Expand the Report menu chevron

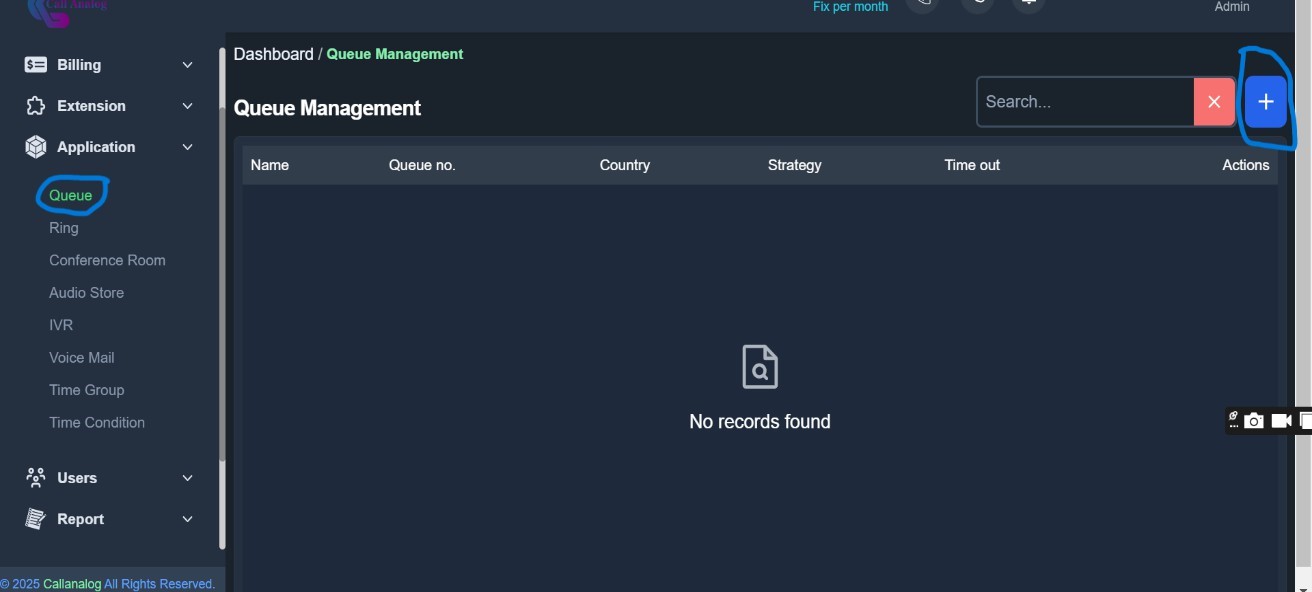[187, 519]
